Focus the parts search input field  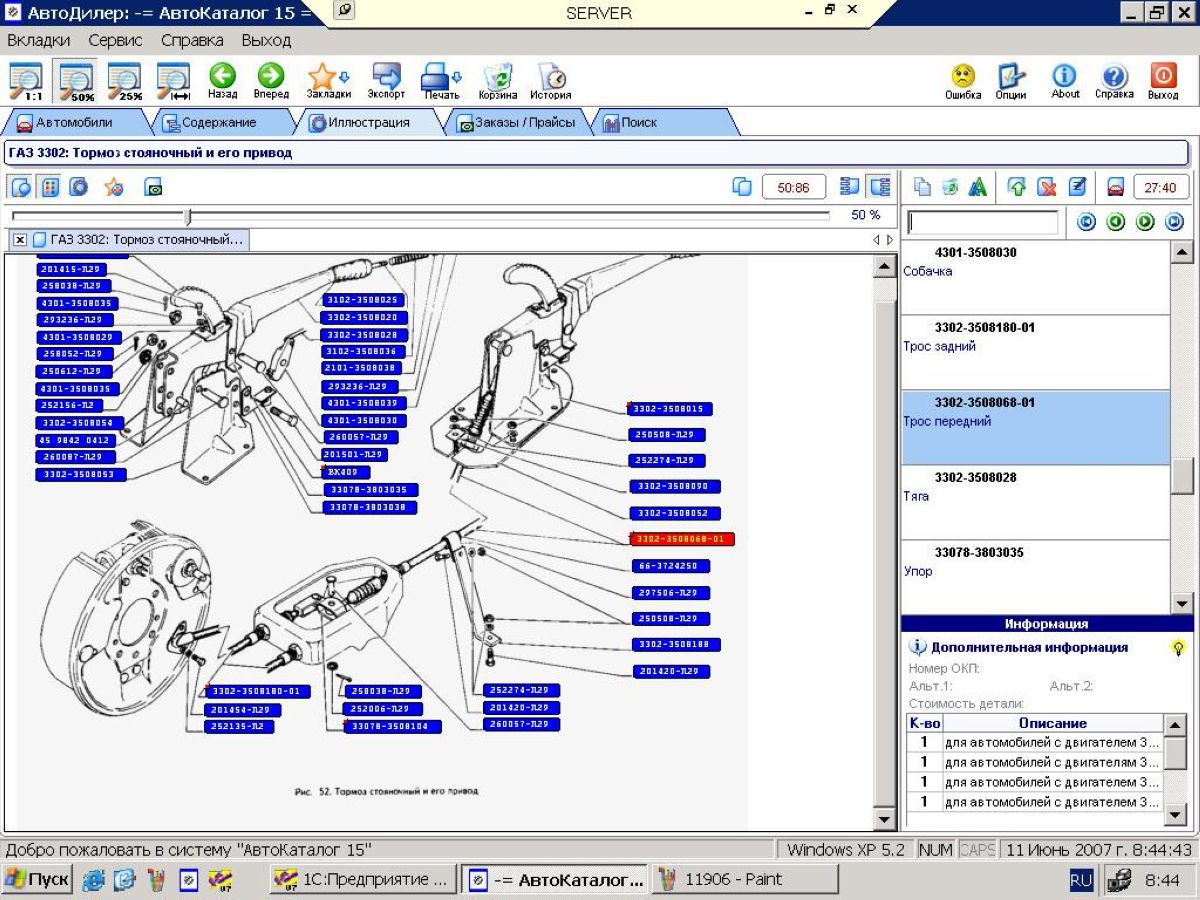982,222
